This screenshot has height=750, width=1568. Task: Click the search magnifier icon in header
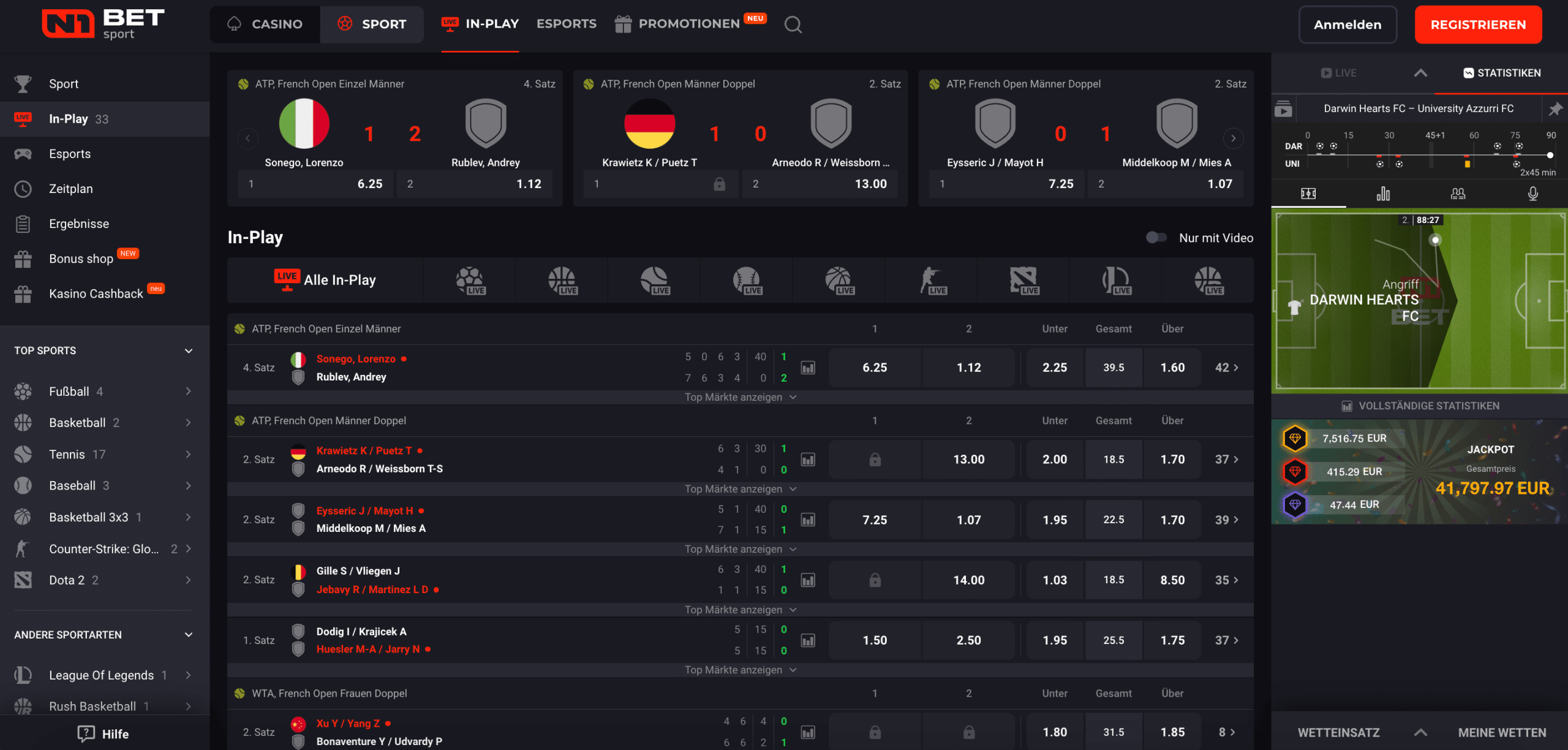point(793,25)
